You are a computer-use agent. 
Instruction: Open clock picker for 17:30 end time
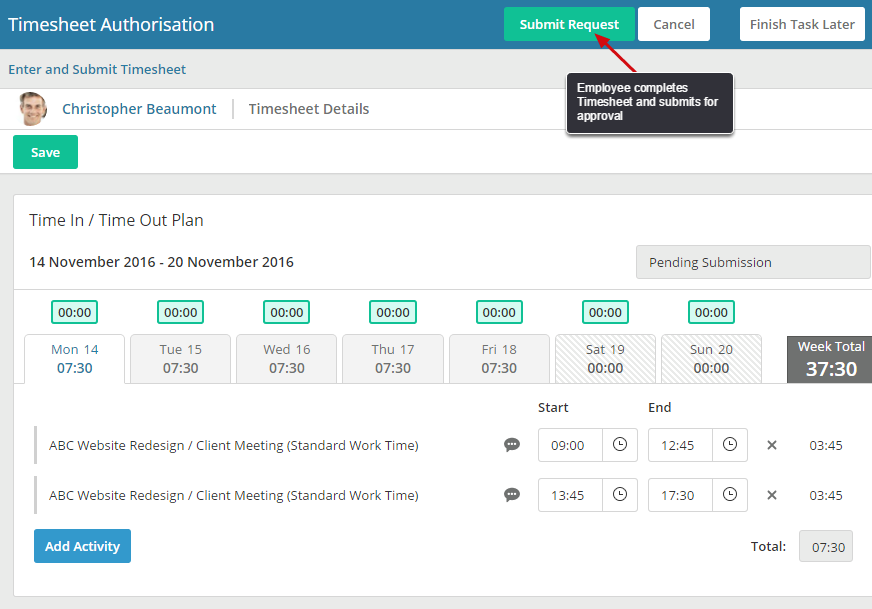pos(730,495)
